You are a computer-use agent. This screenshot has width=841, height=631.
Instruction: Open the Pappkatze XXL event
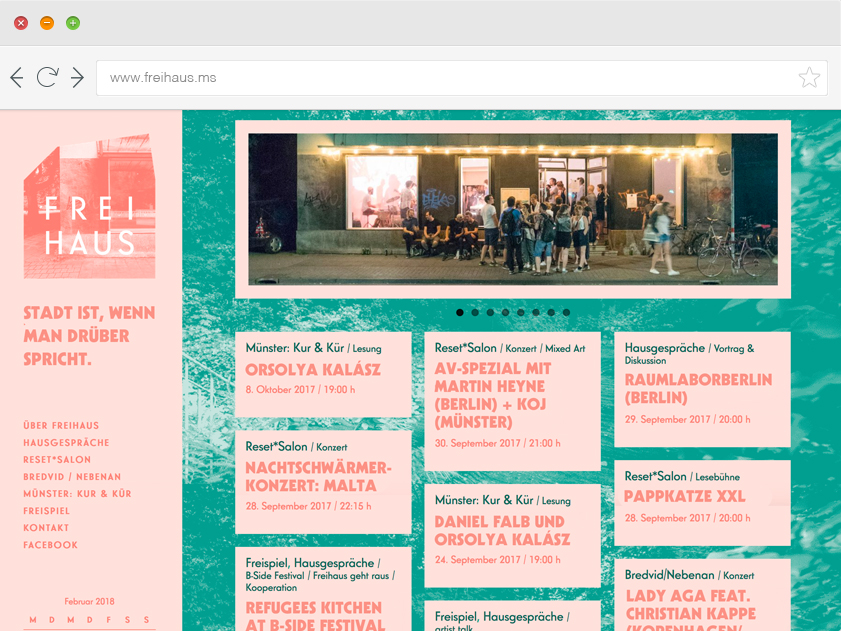pyautogui.click(x=684, y=496)
